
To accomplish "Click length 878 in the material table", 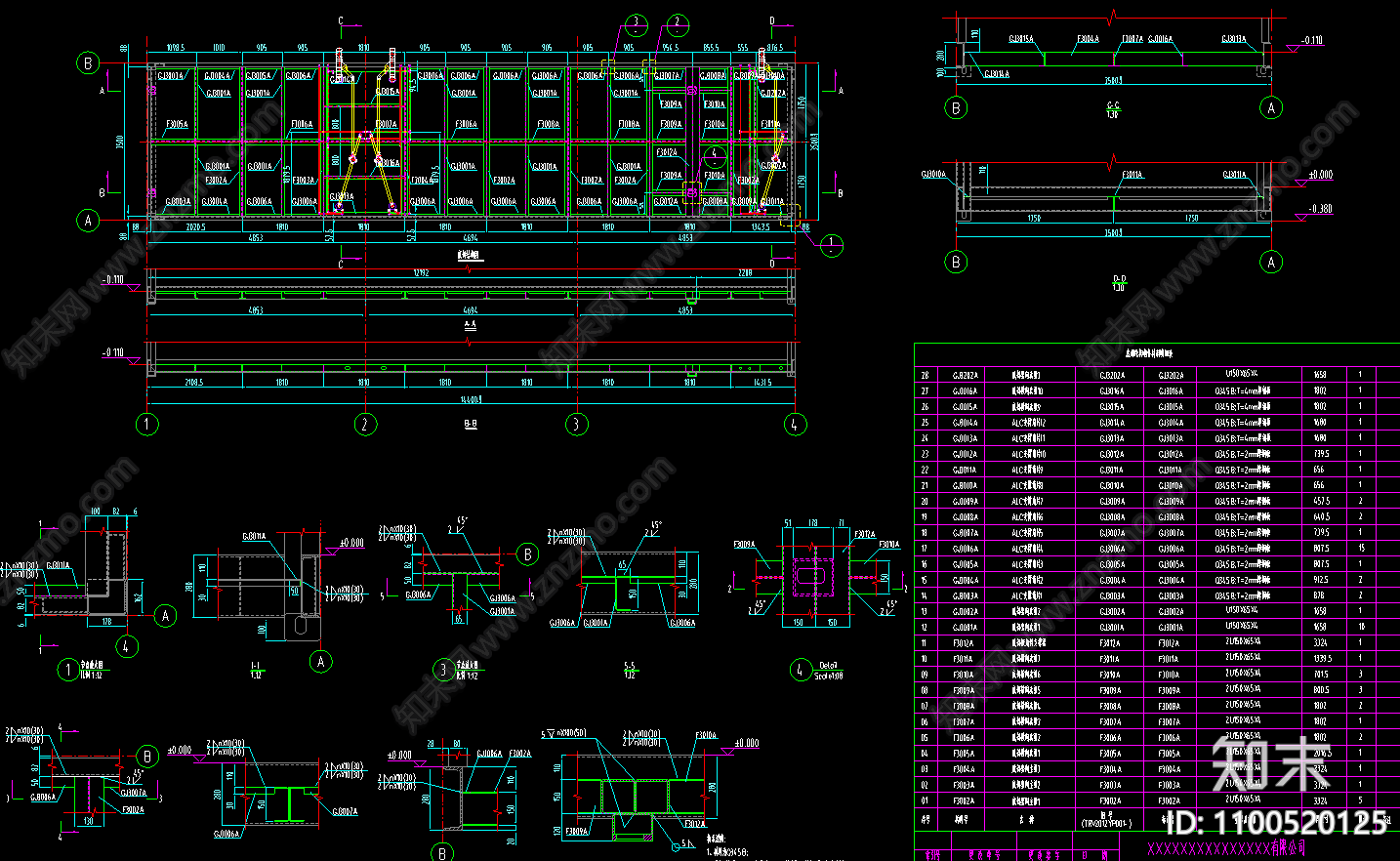I will (x=1319, y=595).
